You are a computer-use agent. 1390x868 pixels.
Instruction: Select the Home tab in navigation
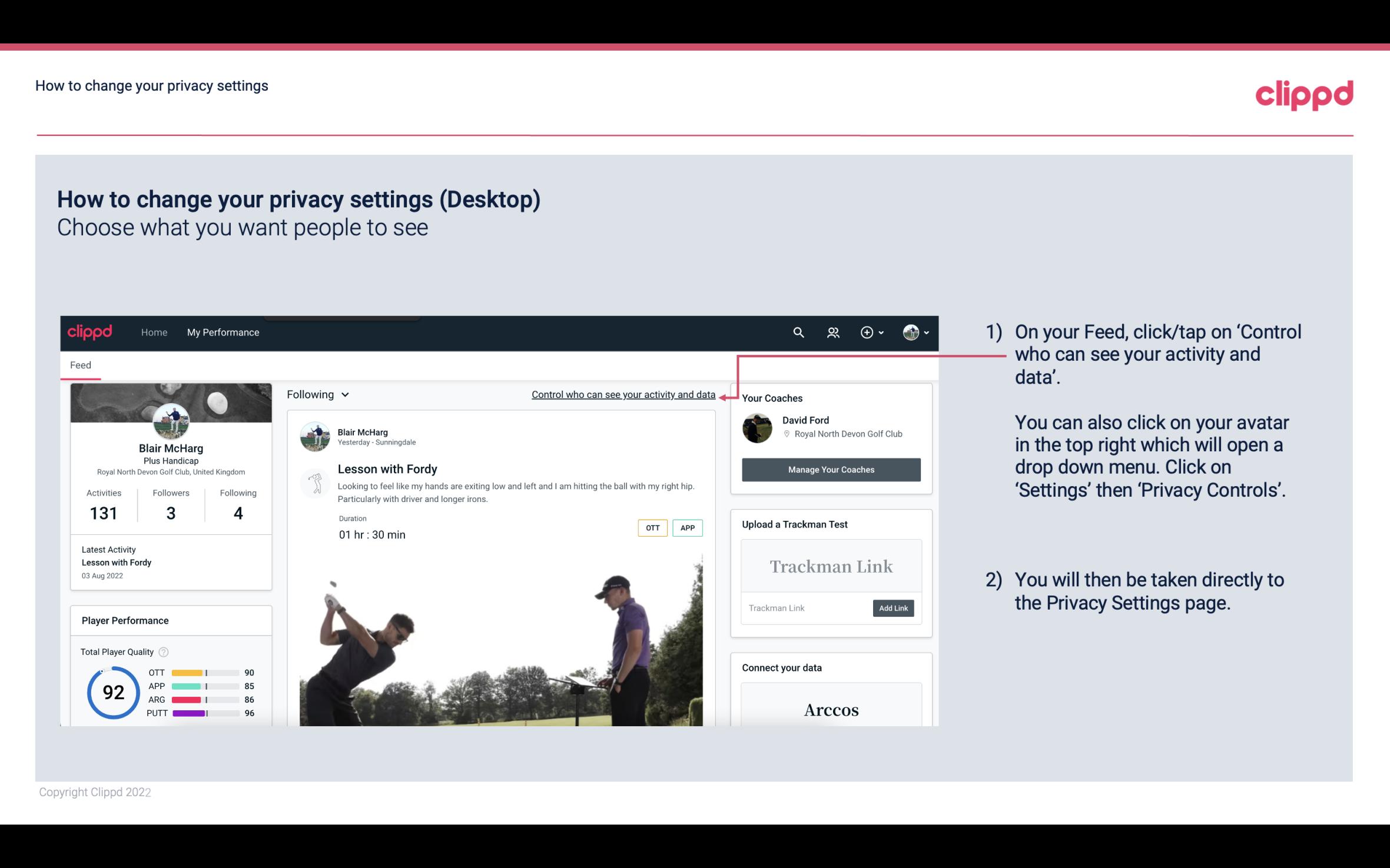(x=153, y=332)
